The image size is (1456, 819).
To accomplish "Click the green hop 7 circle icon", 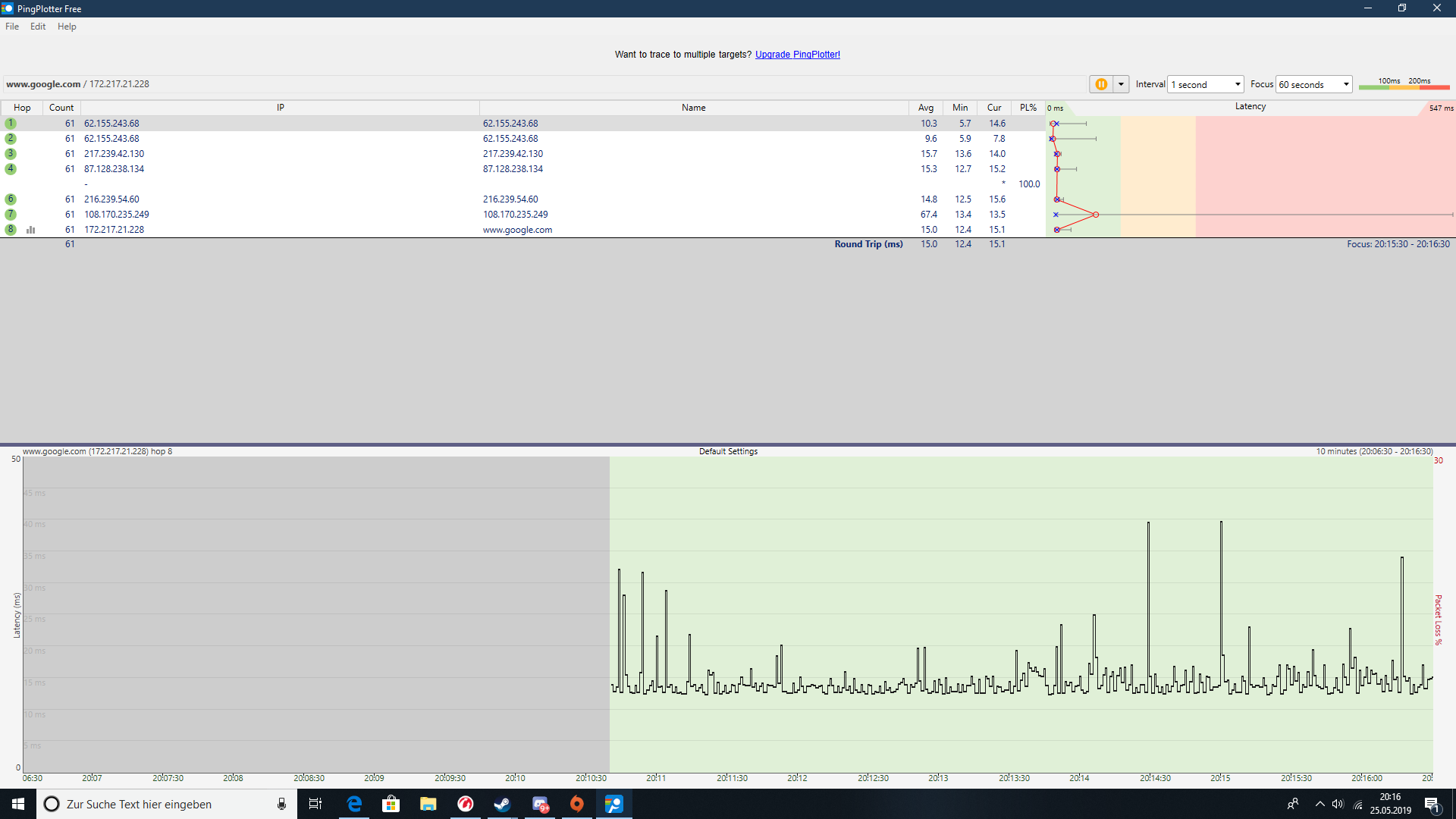I will pos(11,215).
